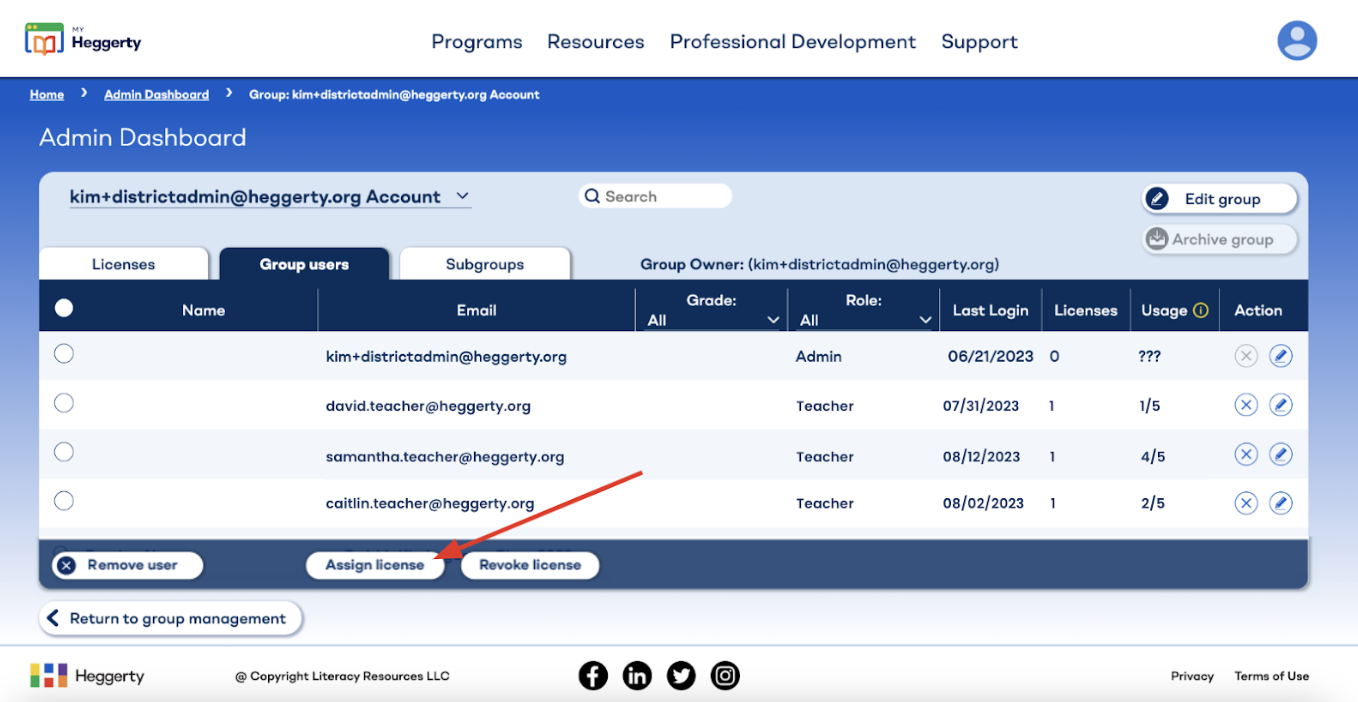
Task: Open the Role filter dropdown
Action: coord(925,317)
